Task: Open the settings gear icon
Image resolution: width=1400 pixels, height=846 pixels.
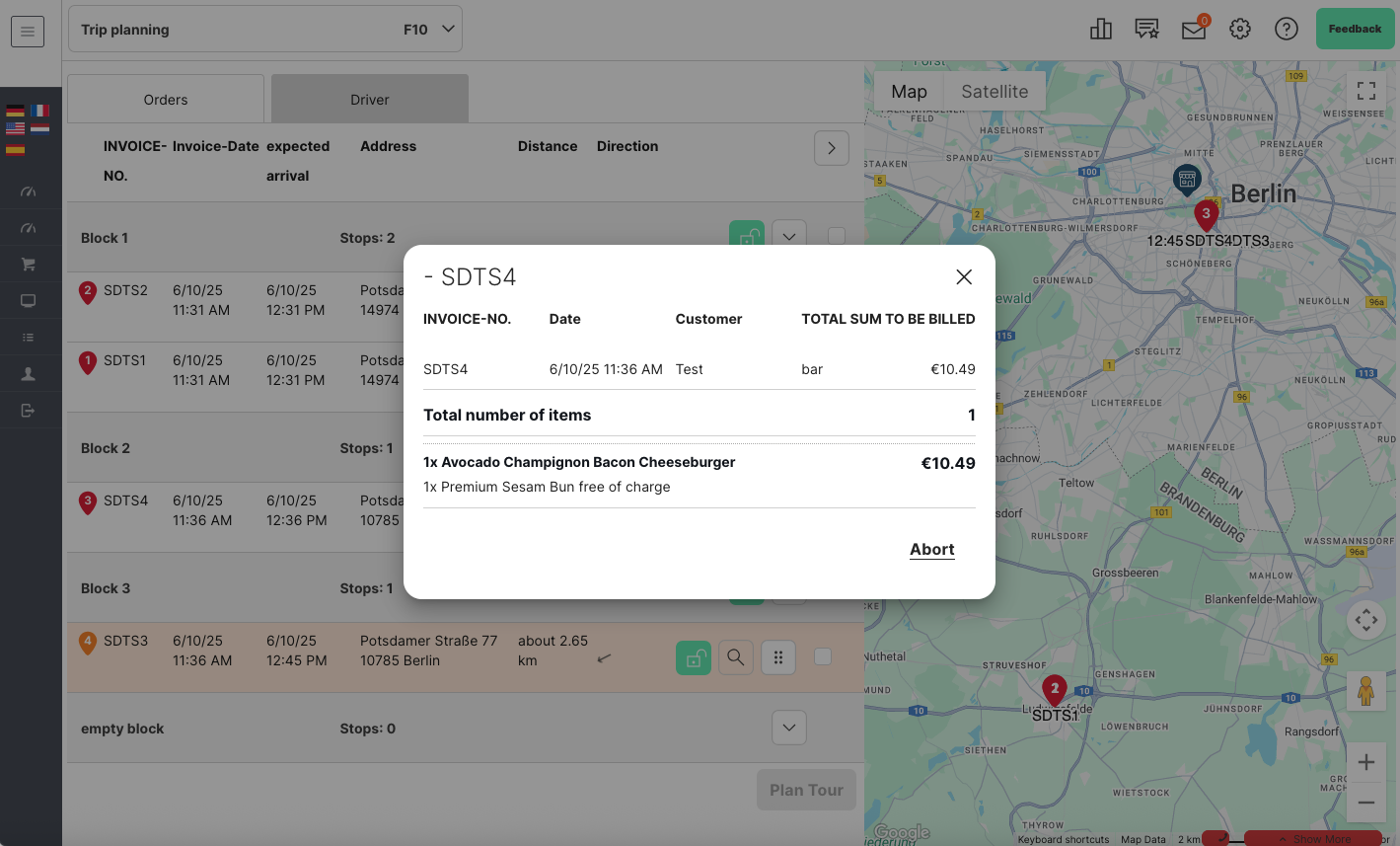Action: [x=1240, y=29]
